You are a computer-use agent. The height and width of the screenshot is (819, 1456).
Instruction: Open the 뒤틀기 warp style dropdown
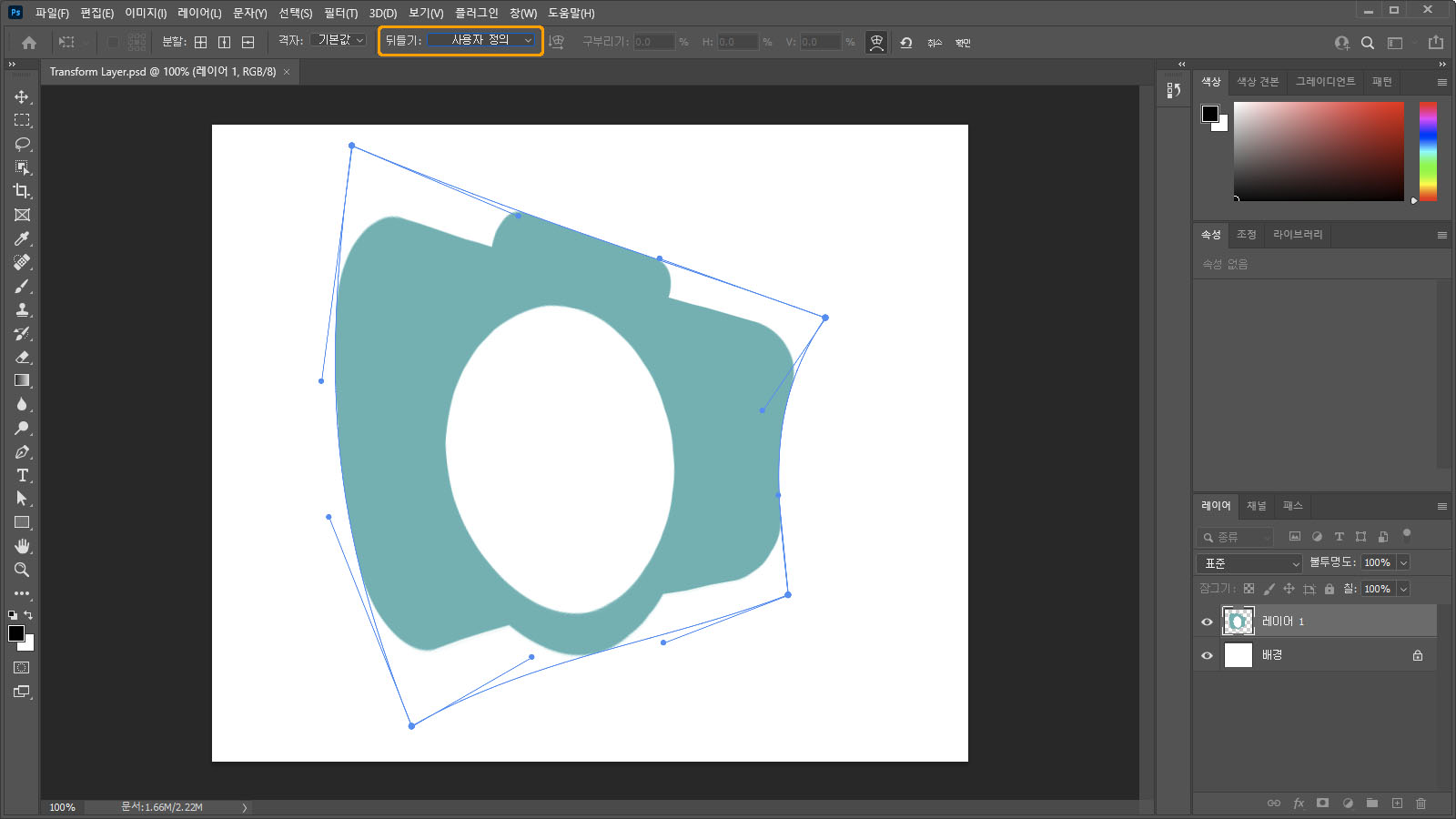[480, 40]
